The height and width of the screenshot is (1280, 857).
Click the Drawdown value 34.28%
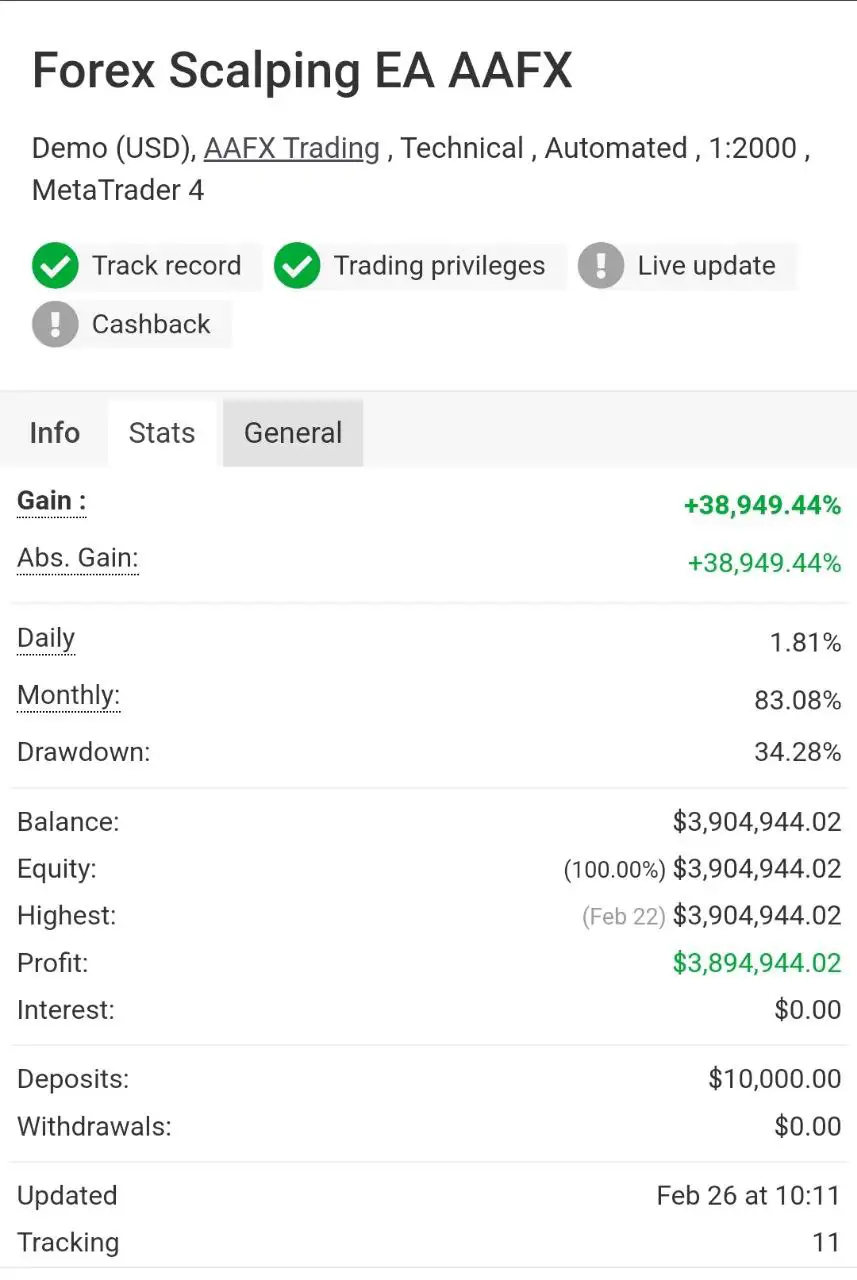coord(797,752)
